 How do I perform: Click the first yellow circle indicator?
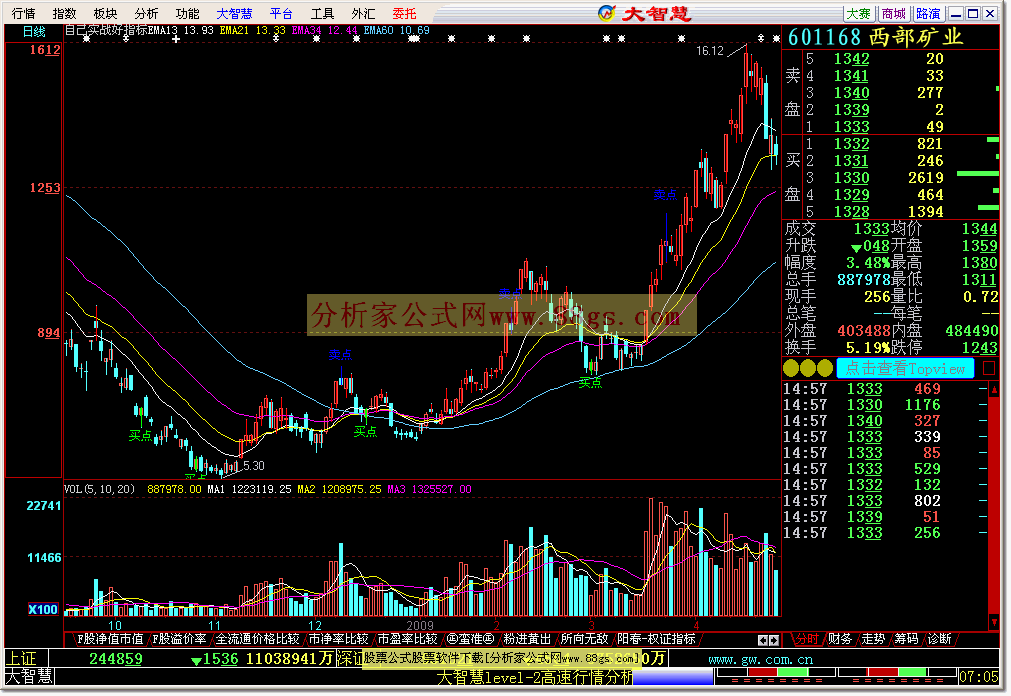pos(791,368)
